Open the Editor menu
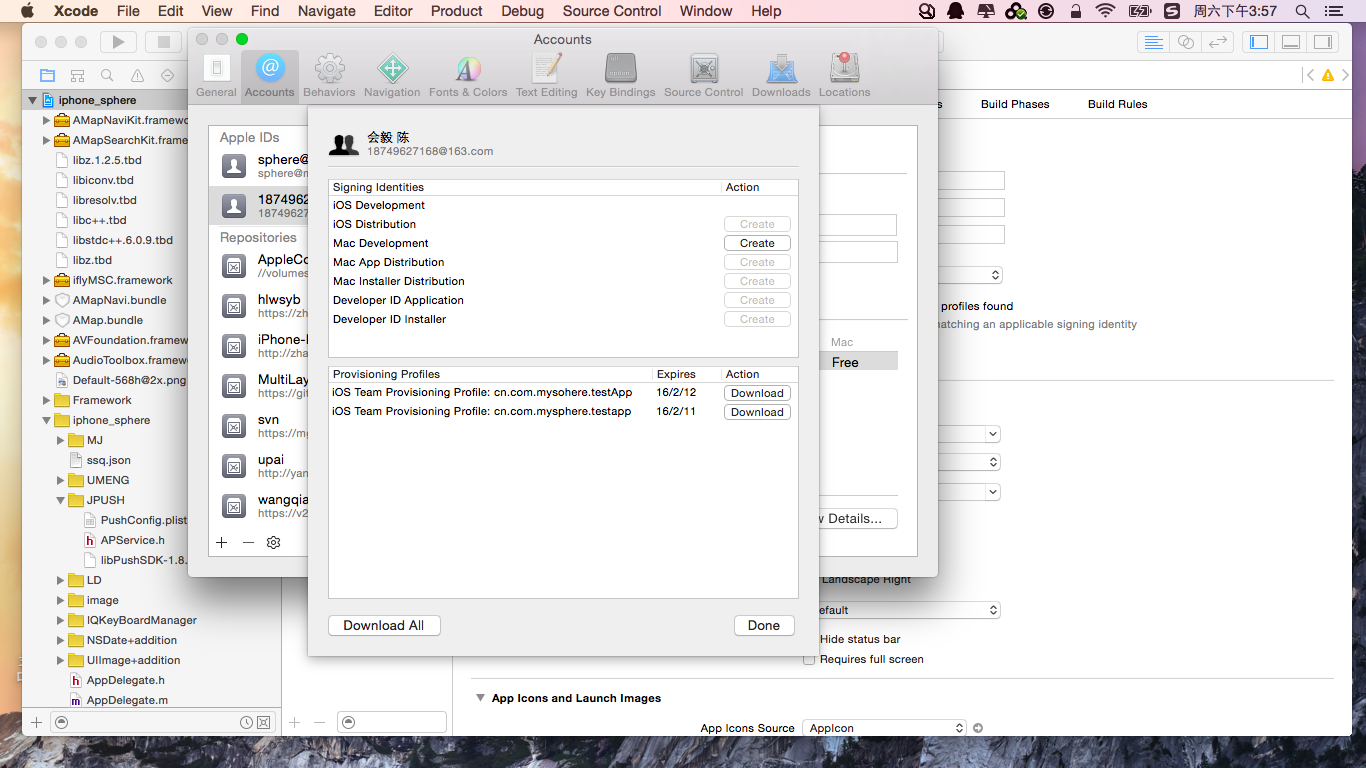Image resolution: width=1366 pixels, height=768 pixels. click(x=393, y=11)
